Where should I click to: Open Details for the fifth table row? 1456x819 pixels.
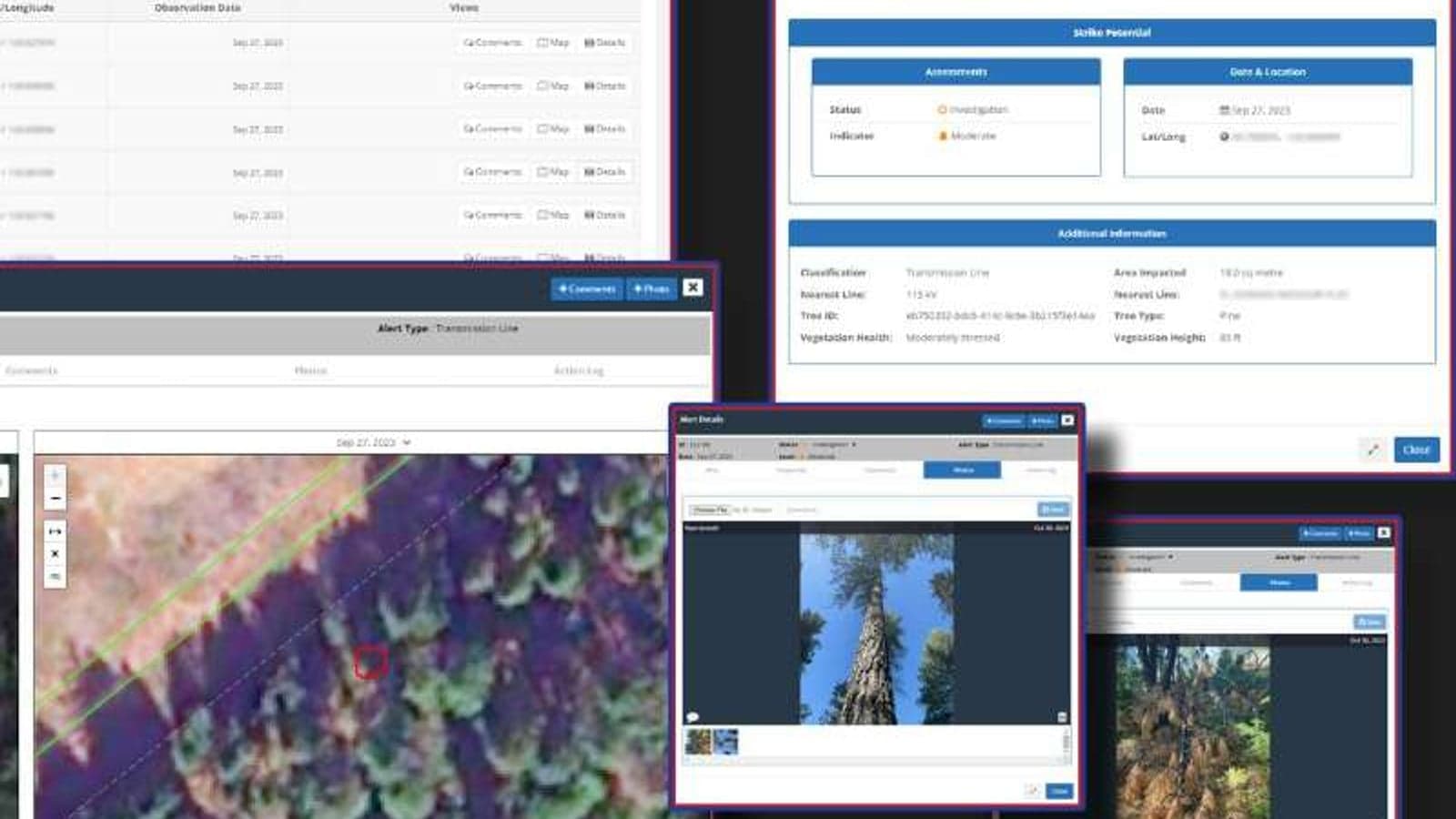click(604, 215)
